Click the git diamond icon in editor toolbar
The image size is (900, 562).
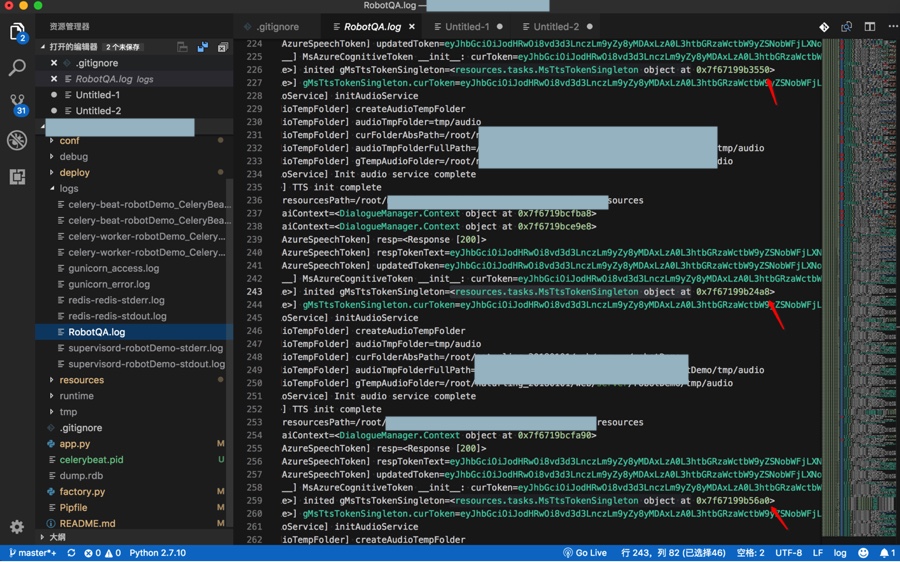[824, 27]
